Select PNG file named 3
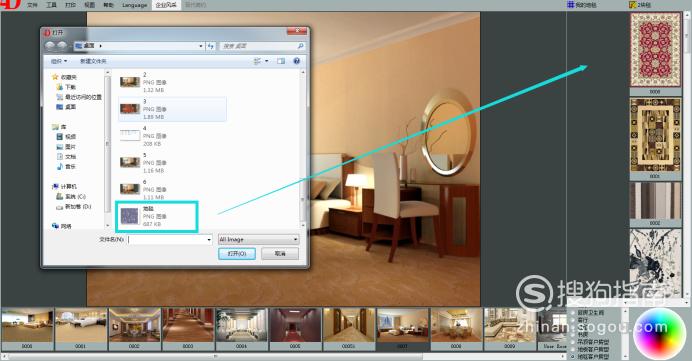The image size is (692, 361). 172,109
